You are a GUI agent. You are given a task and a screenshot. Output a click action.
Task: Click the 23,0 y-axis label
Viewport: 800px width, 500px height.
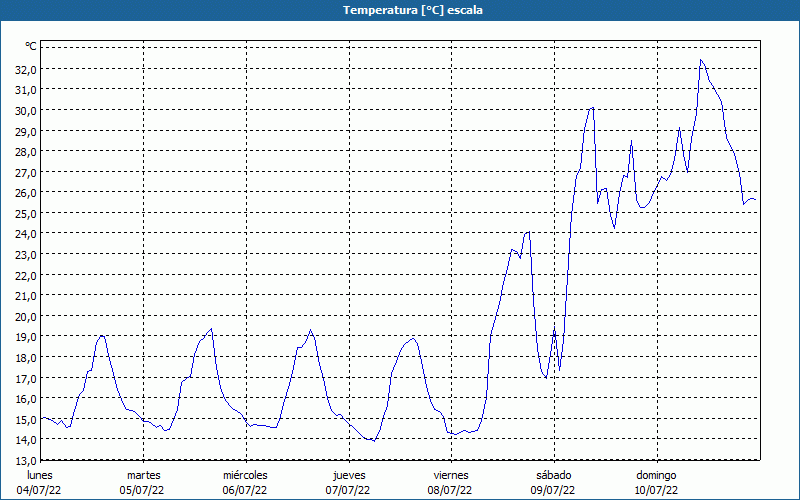[26, 255]
